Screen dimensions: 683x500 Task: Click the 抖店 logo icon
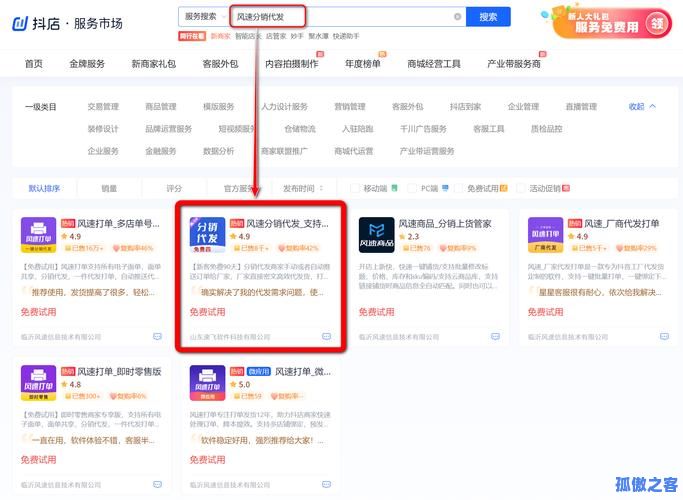click(20, 24)
